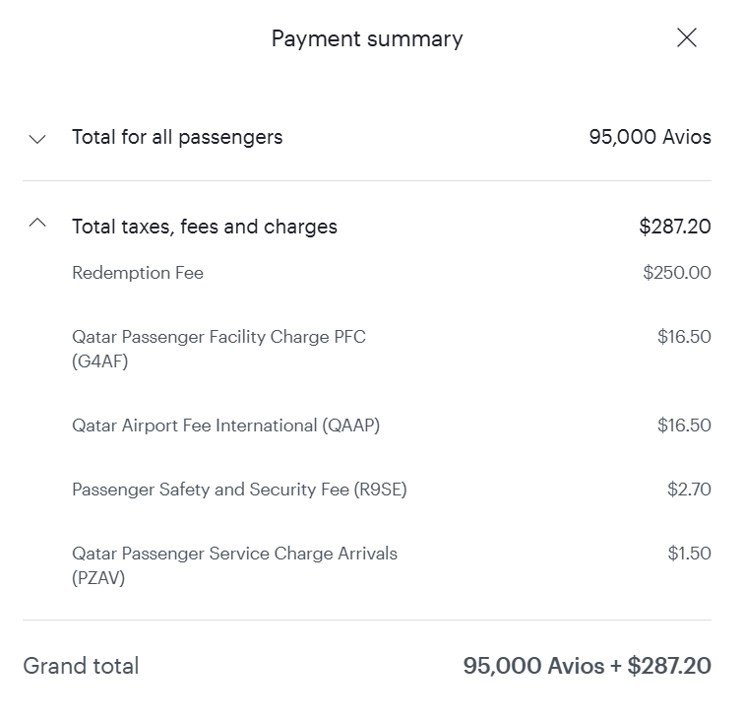Select the $2.70 security fee amount

[x=689, y=489]
